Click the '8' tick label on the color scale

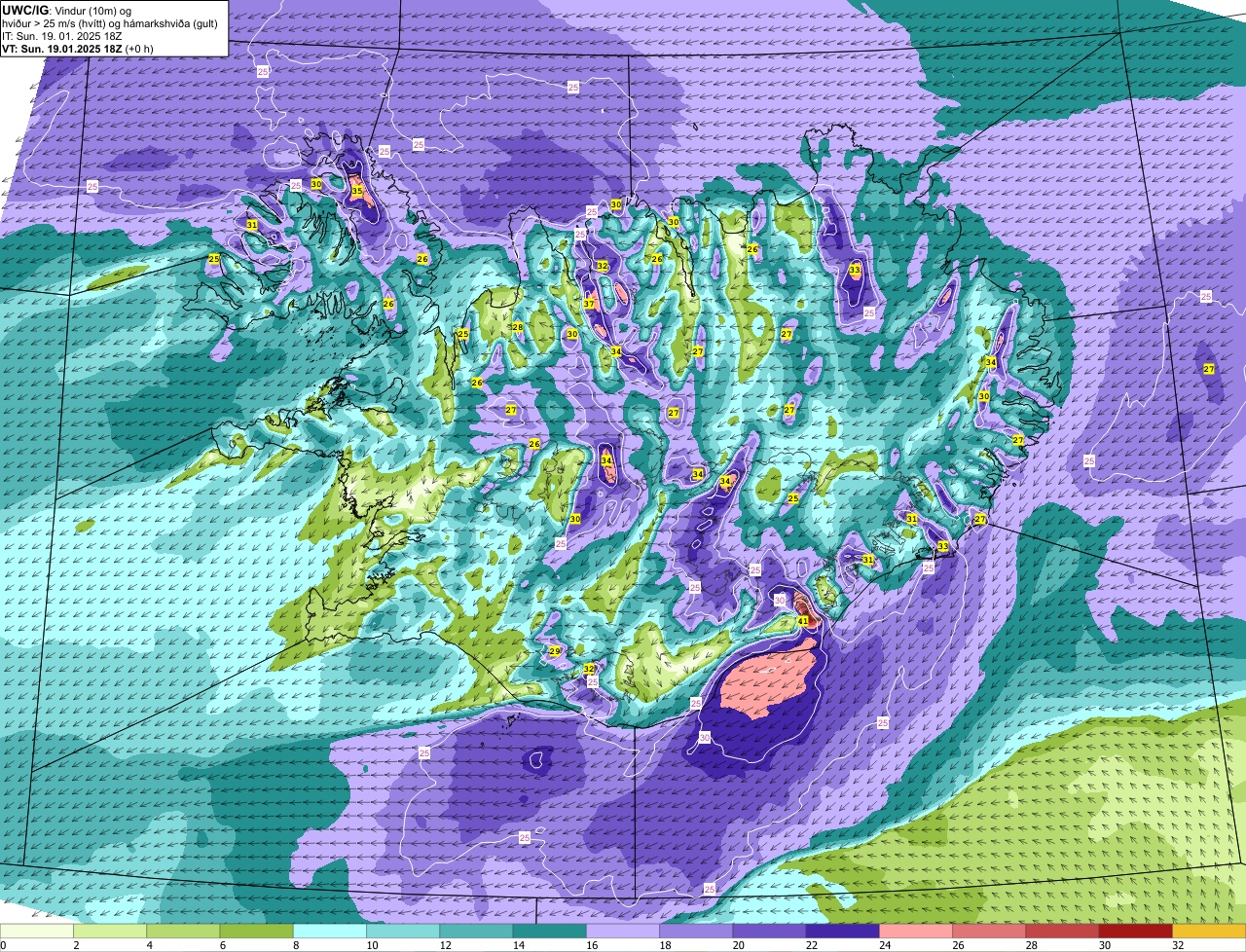click(294, 945)
